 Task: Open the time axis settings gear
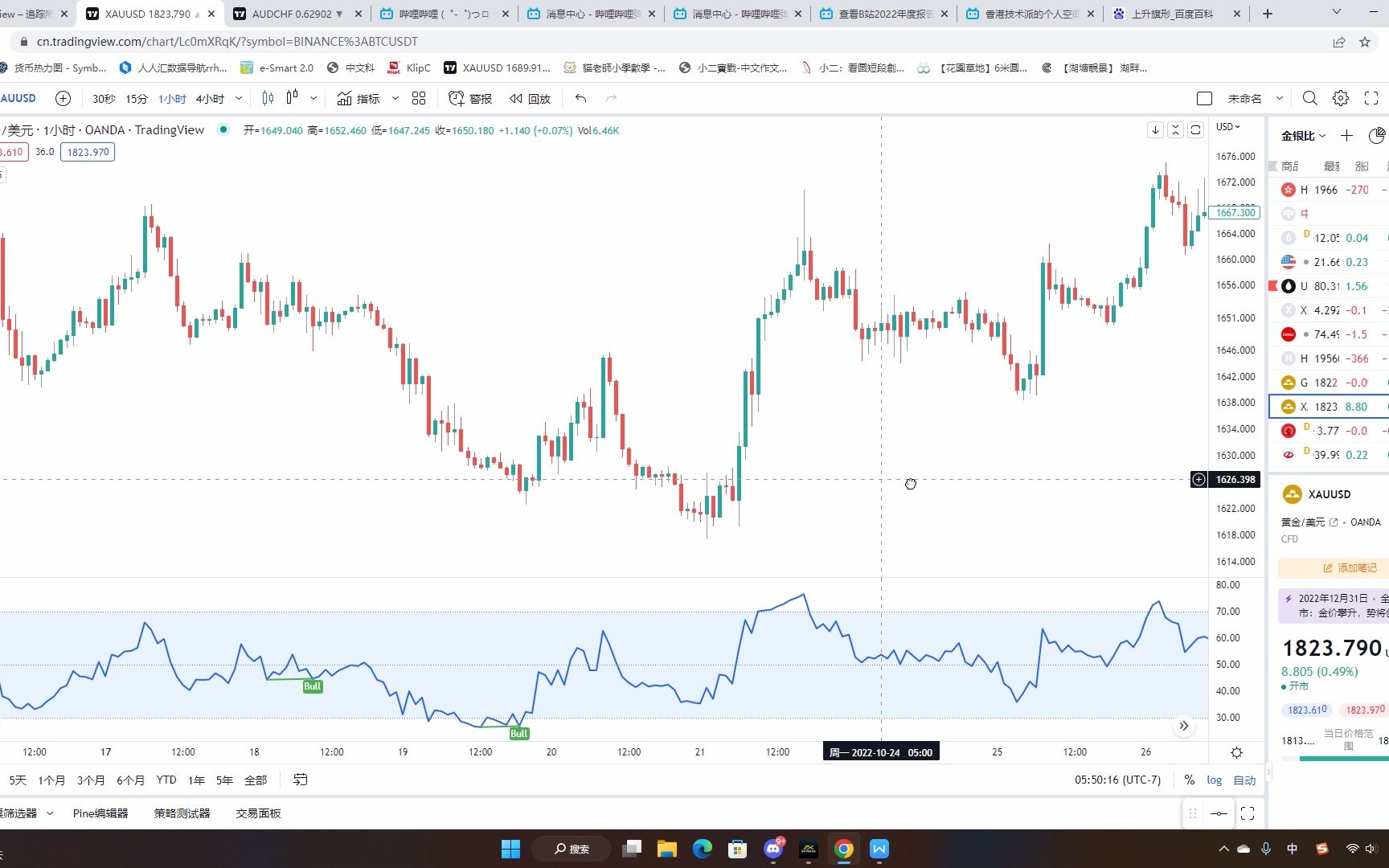[1236, 752]
